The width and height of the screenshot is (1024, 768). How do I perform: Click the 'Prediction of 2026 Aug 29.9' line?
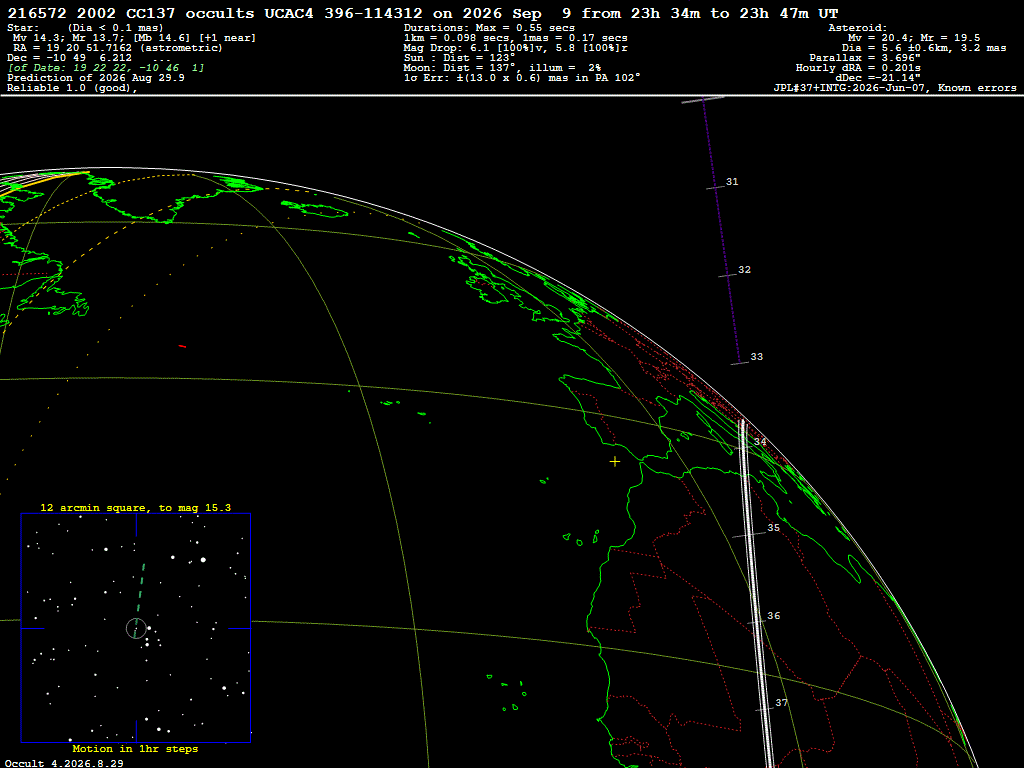[x=96, y=78]
